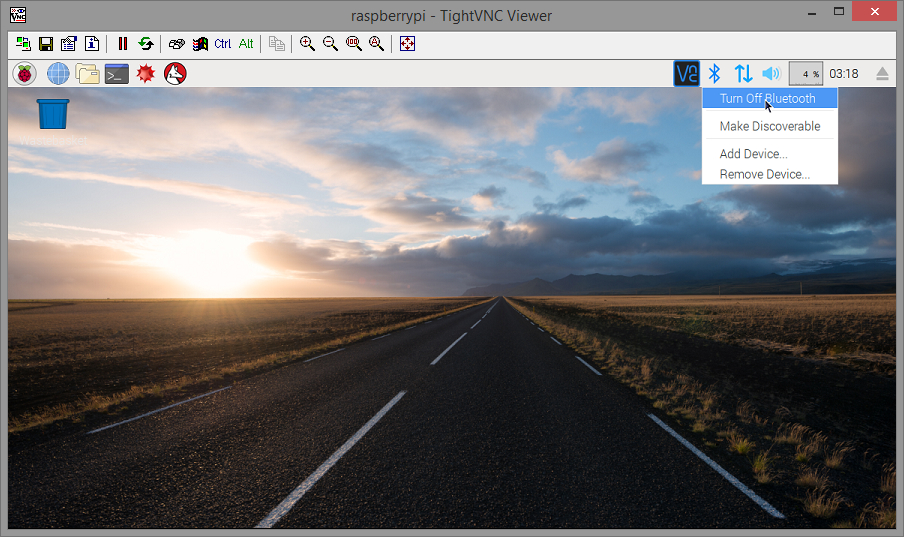The width and height of the screenshot is (904, 537).
Task: Open the TightVNC title bar system menu icon
Action: [x=18, y=14]
